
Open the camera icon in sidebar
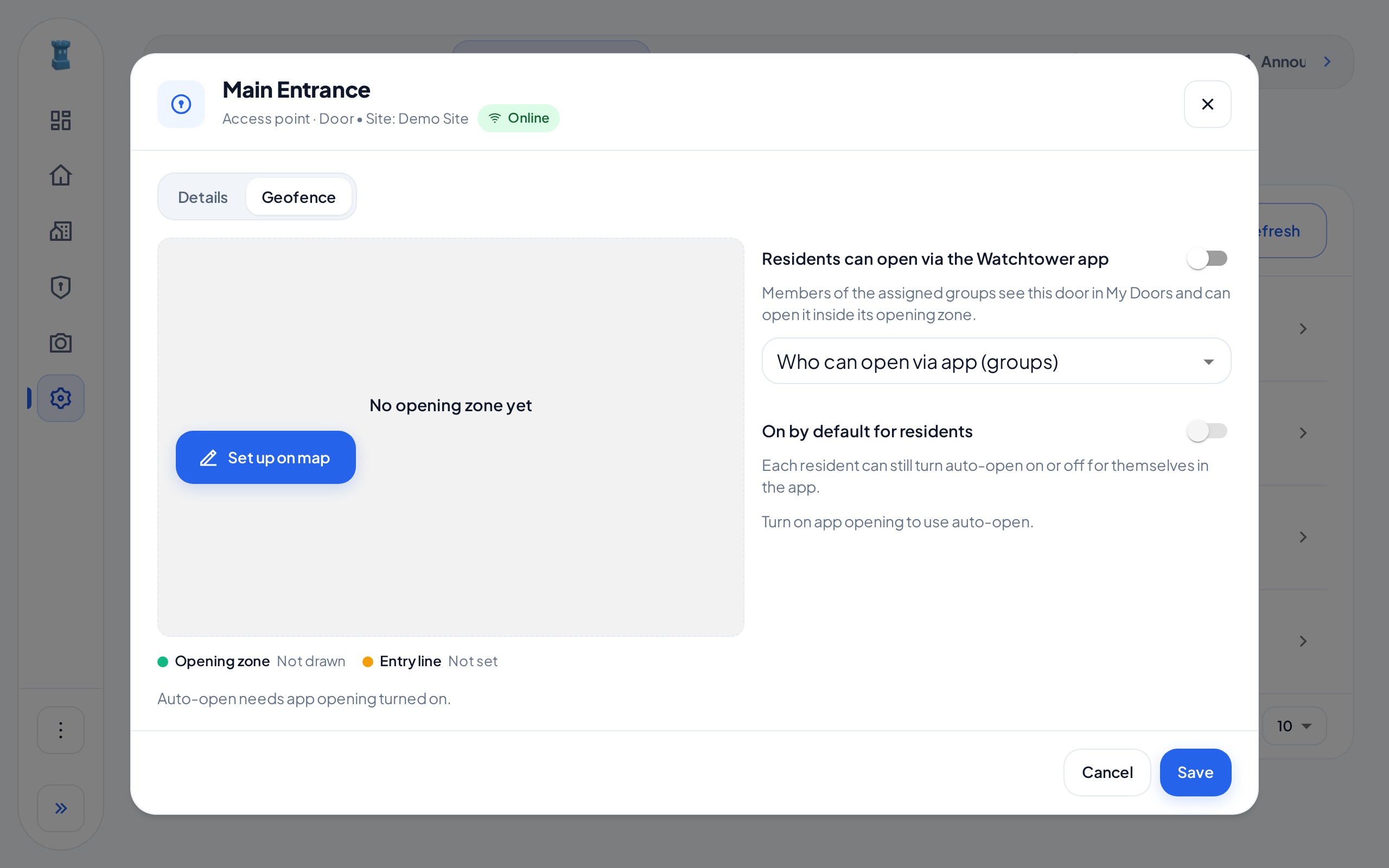point(60,343)
